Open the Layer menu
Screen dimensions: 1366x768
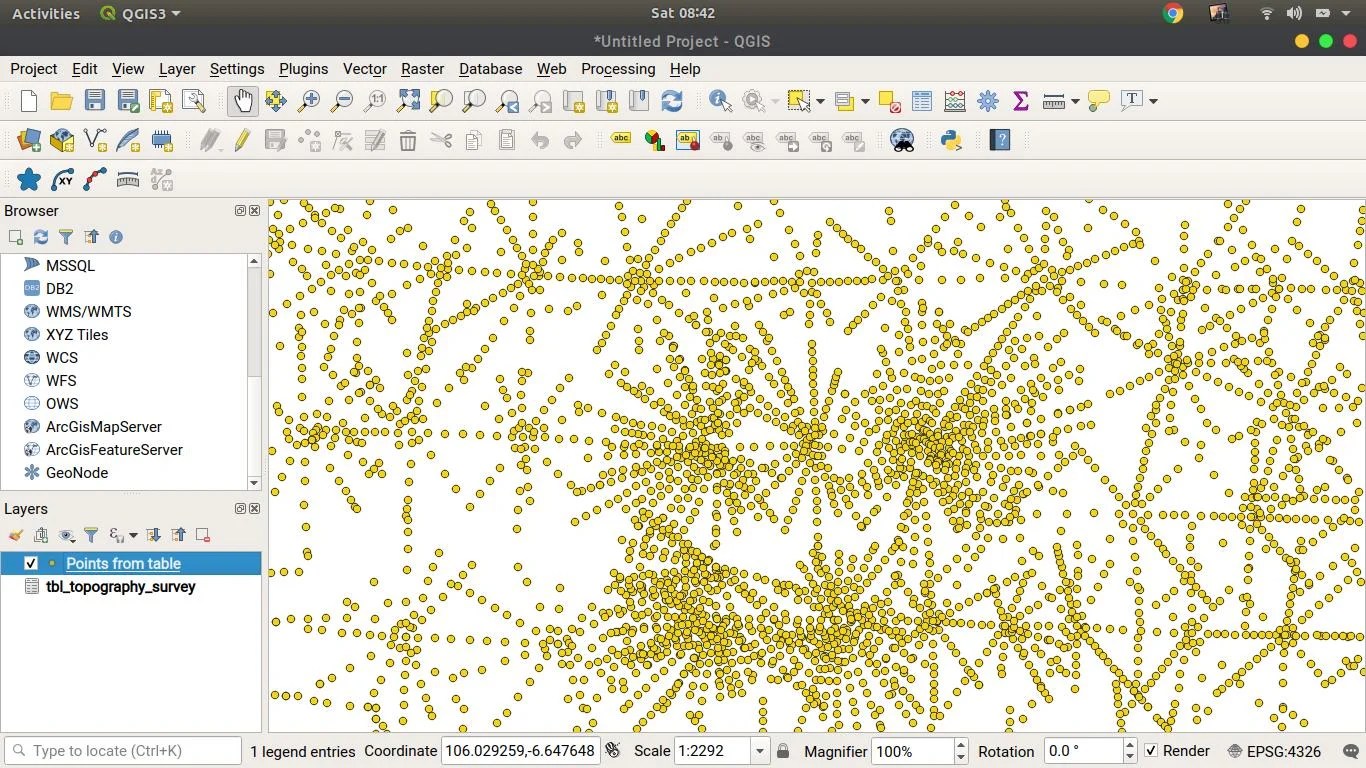coord(177,69)
